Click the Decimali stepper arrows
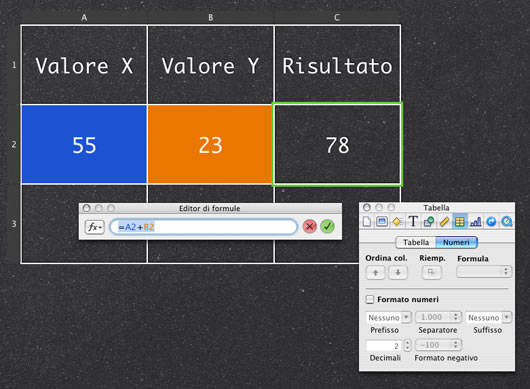 [407, 345]
